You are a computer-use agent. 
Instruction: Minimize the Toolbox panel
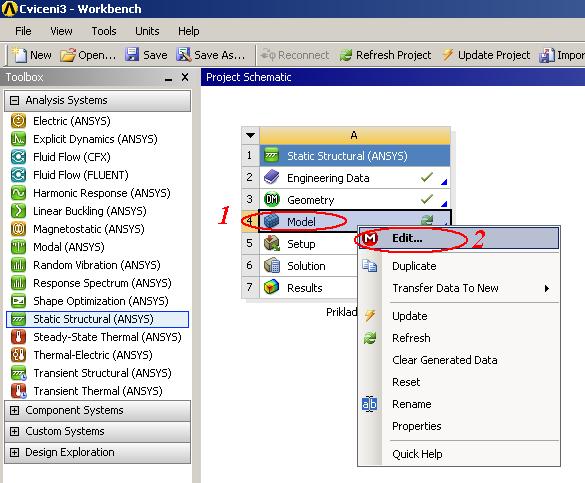169,78
